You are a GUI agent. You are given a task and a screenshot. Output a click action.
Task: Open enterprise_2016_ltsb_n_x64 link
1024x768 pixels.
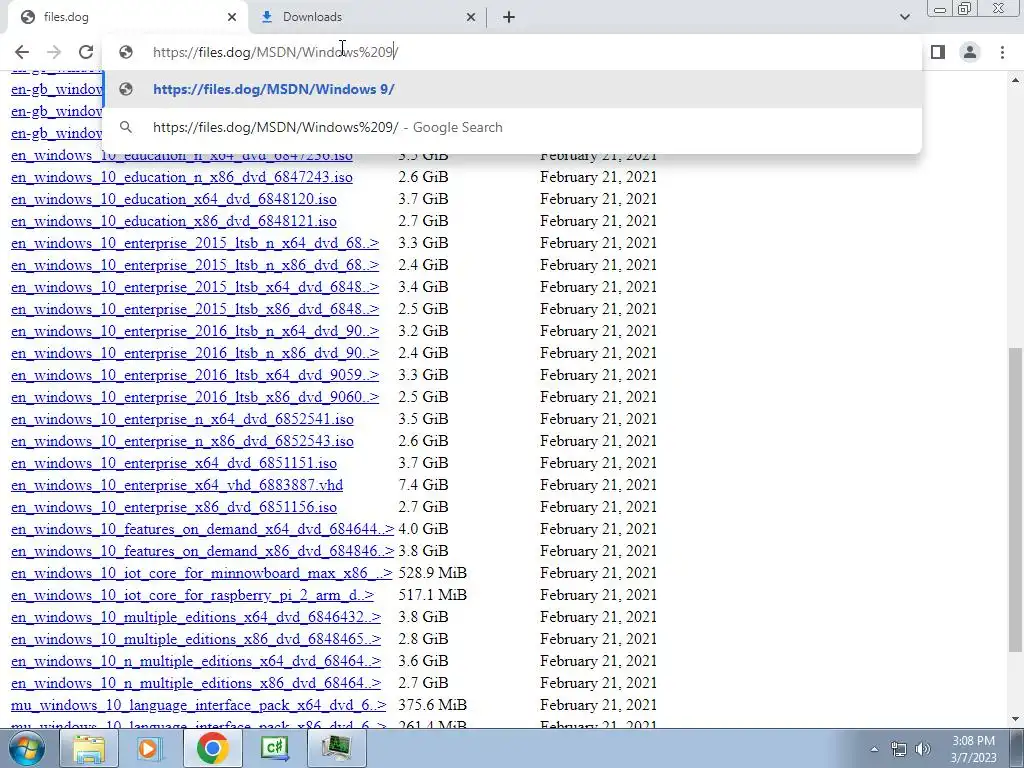[x=195, y=331]
